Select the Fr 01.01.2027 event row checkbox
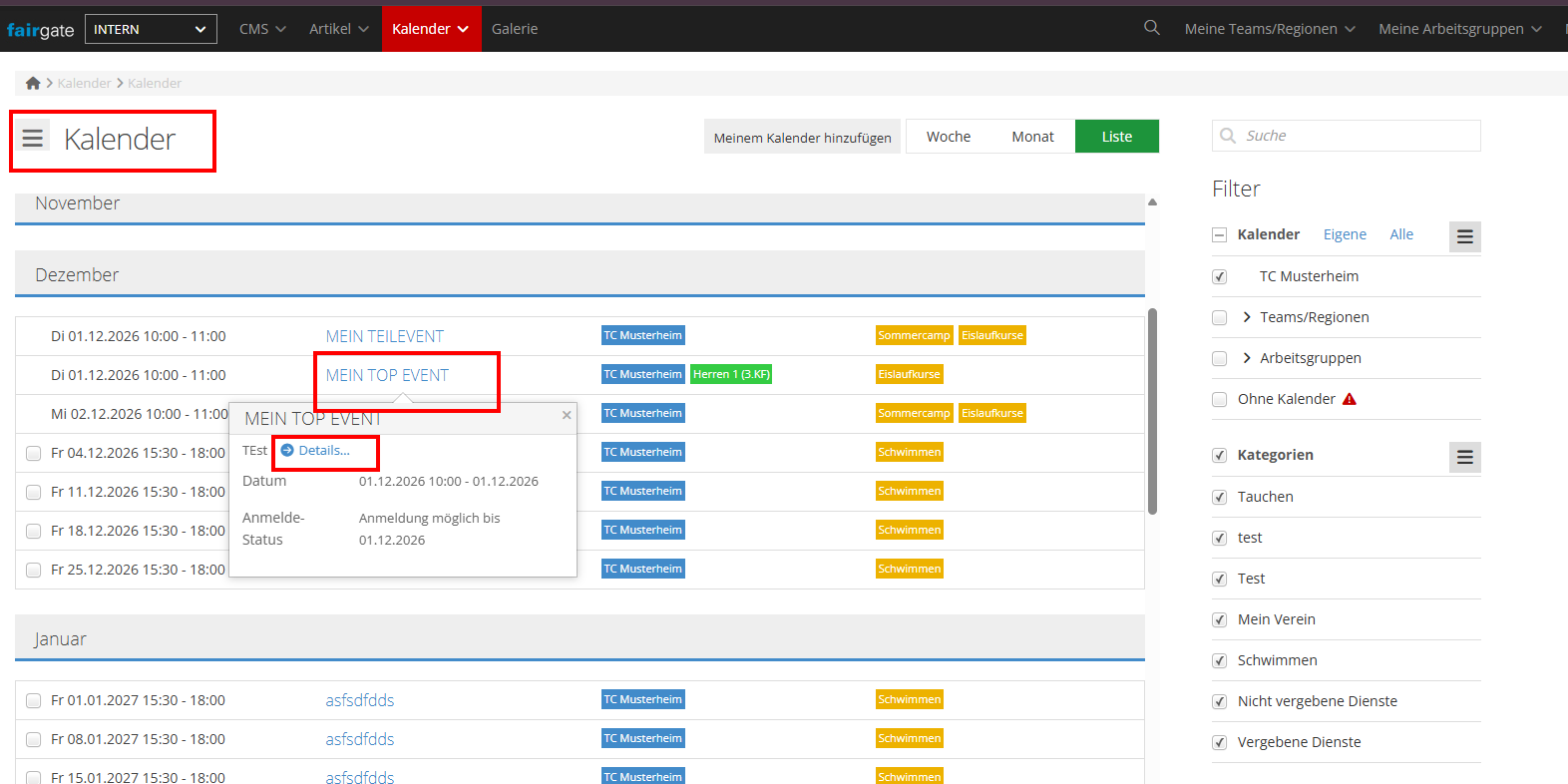1568x784 pixels. [33, 700]
